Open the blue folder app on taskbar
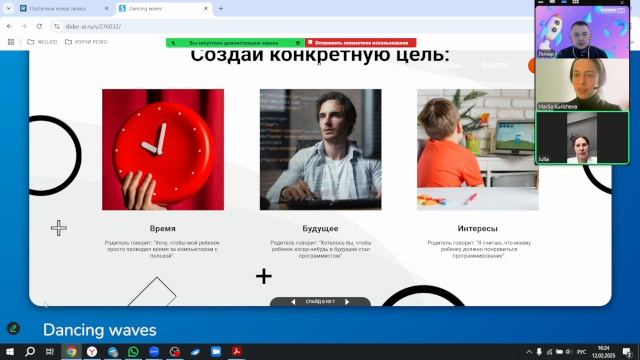 [x=216, y=351]
